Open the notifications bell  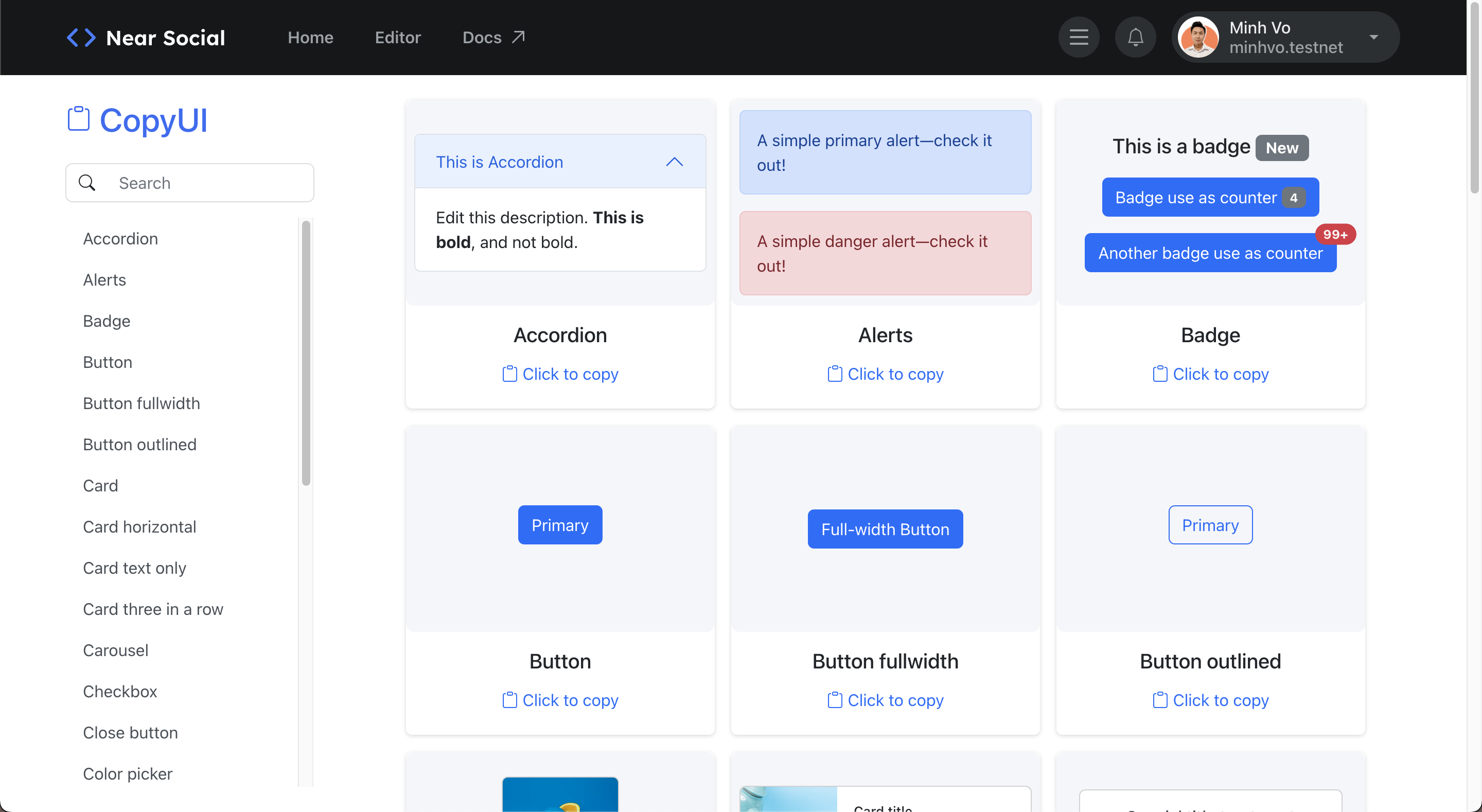point(1135,38)
